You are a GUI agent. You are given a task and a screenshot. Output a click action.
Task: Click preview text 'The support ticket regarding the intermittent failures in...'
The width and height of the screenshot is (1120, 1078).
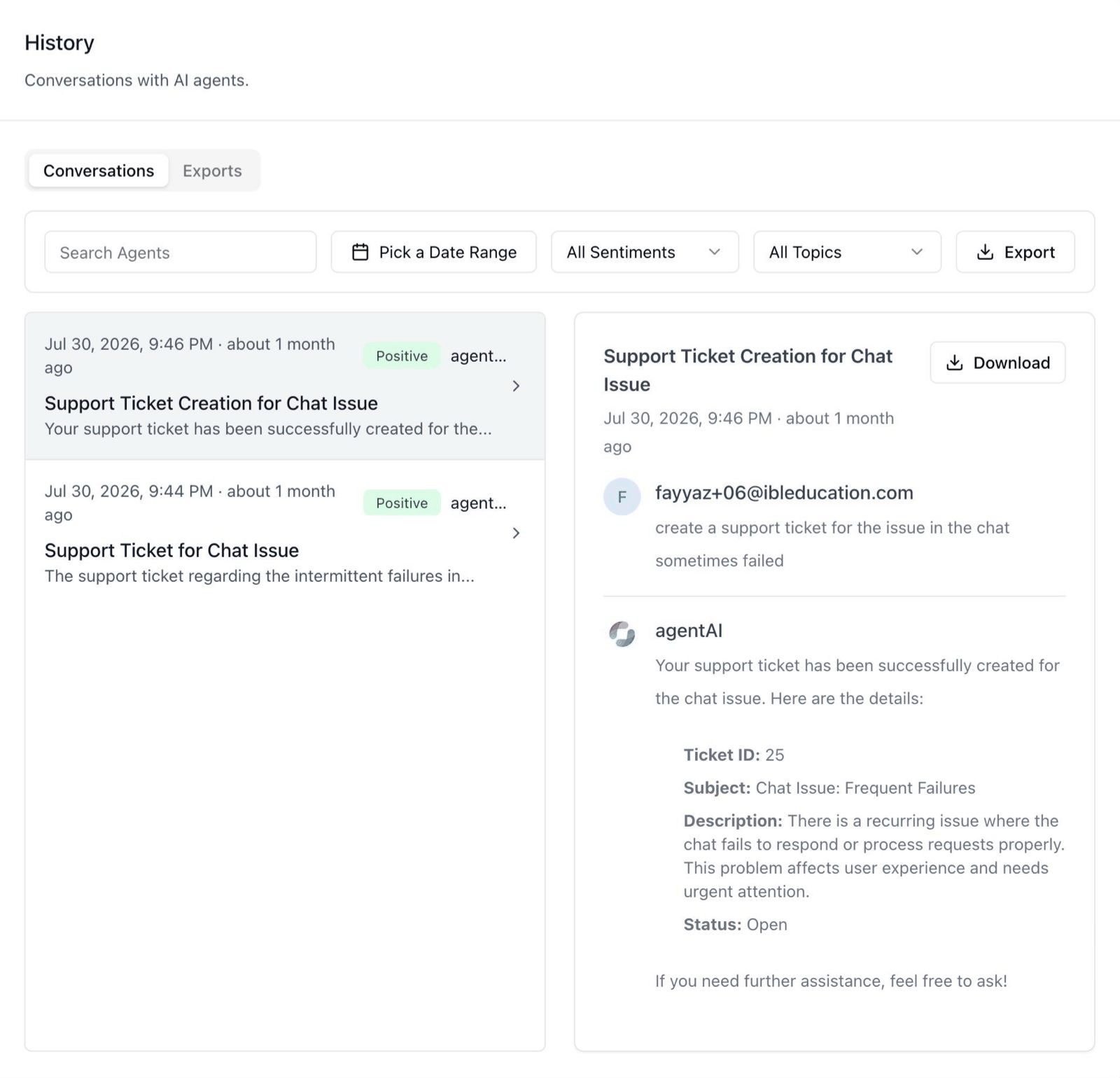(x=260, y=575)
